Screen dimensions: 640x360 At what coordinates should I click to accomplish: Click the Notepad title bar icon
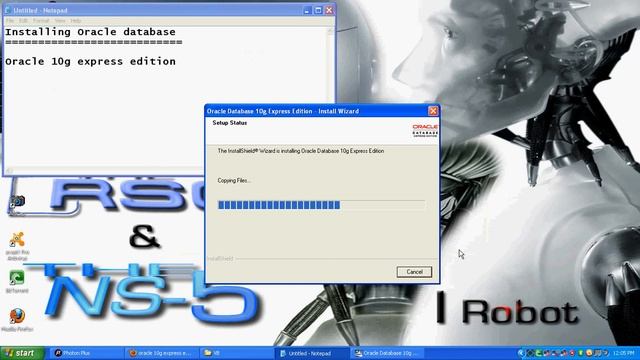8,10
